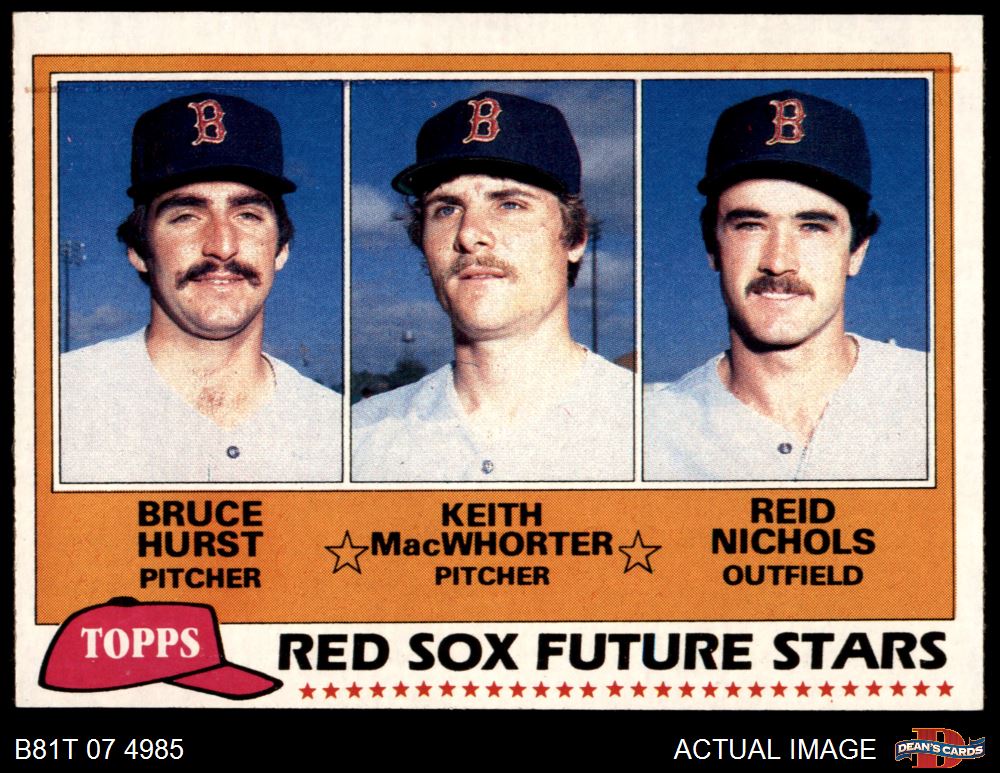Select Keith MacWhorter's portrait photo
The width and height of the screenshot is (1000, 773).
click(x=492, y=281)
